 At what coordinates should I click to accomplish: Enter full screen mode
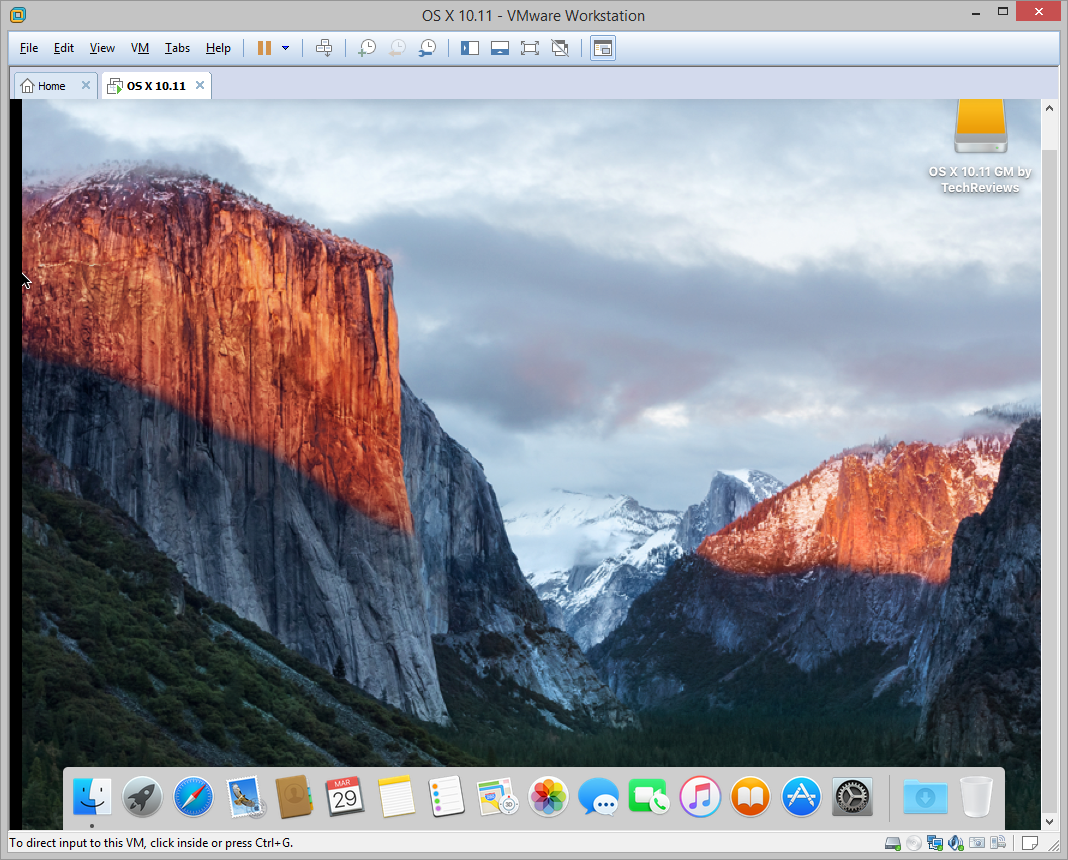[x=530, y=48]
